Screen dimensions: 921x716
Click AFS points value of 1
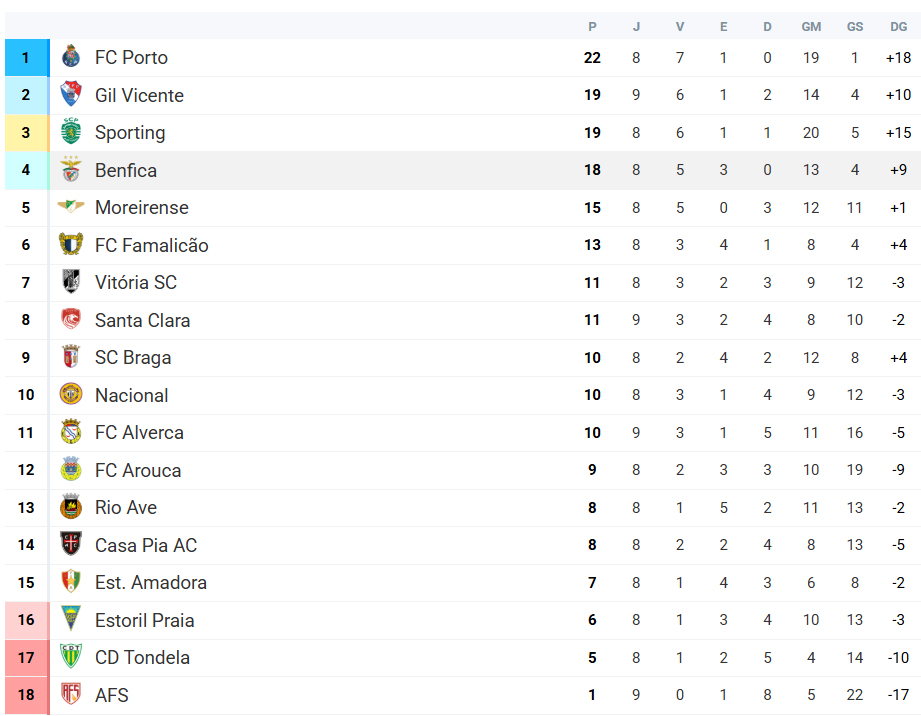coord(592,695)
